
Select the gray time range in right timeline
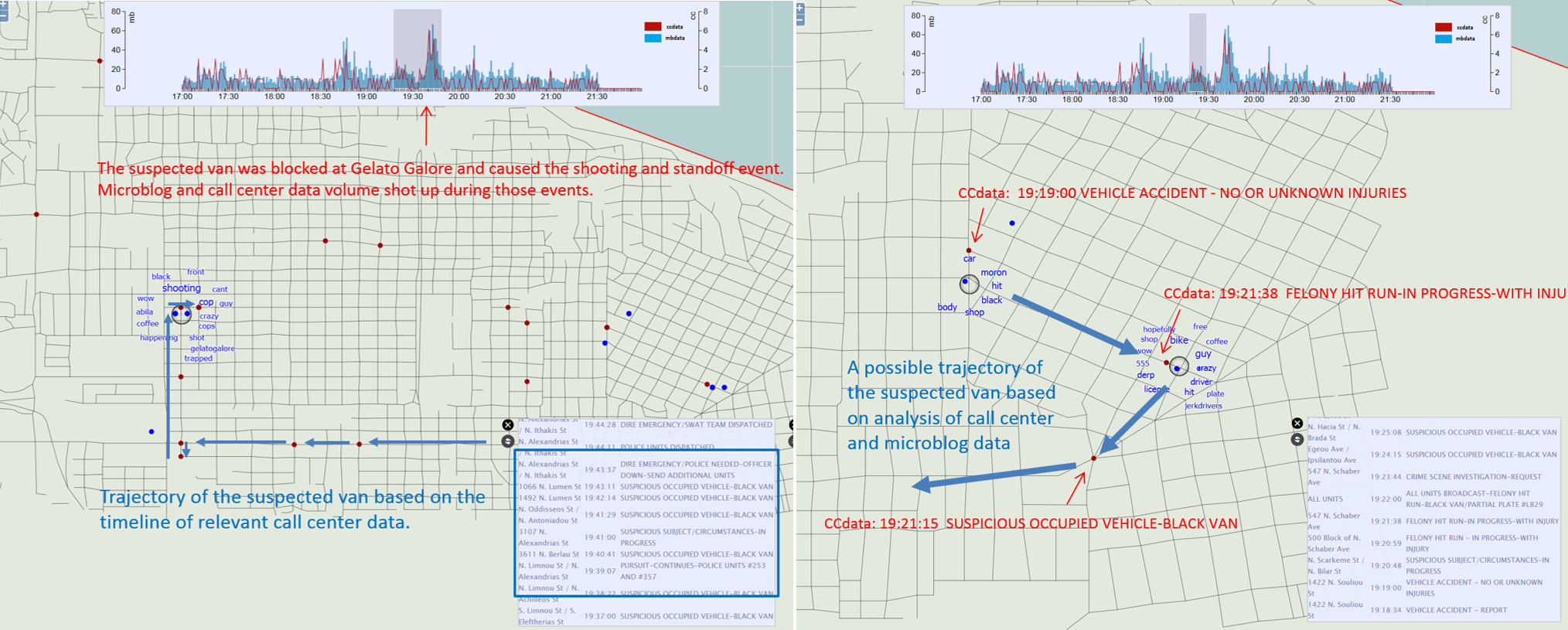coord(1198,53)
